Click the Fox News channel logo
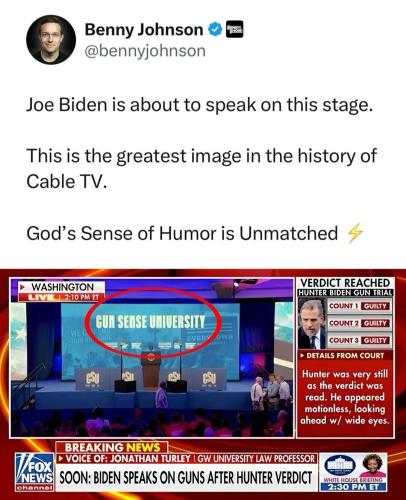 35,472
